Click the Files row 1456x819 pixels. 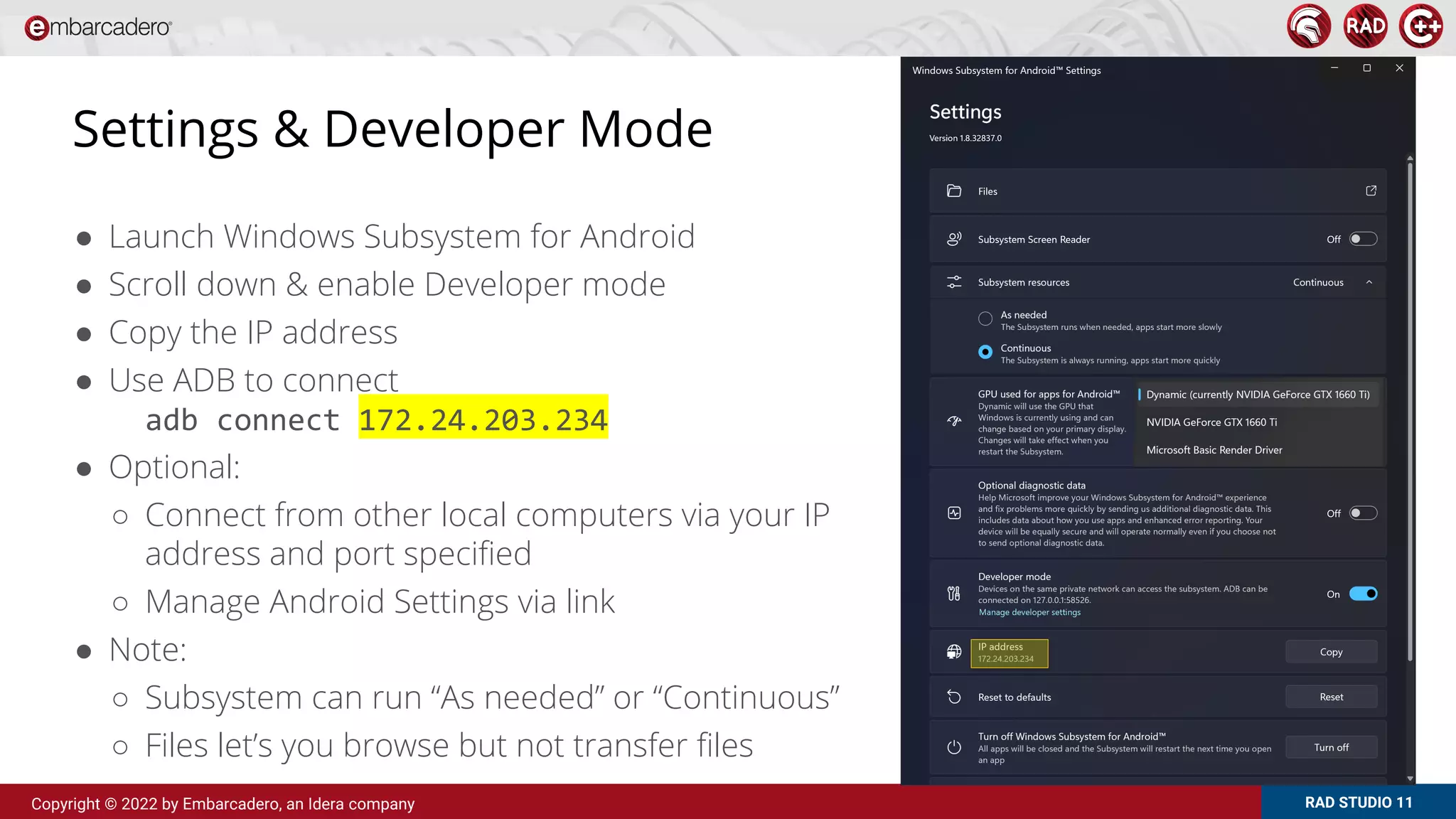[x=1157, y=191]
